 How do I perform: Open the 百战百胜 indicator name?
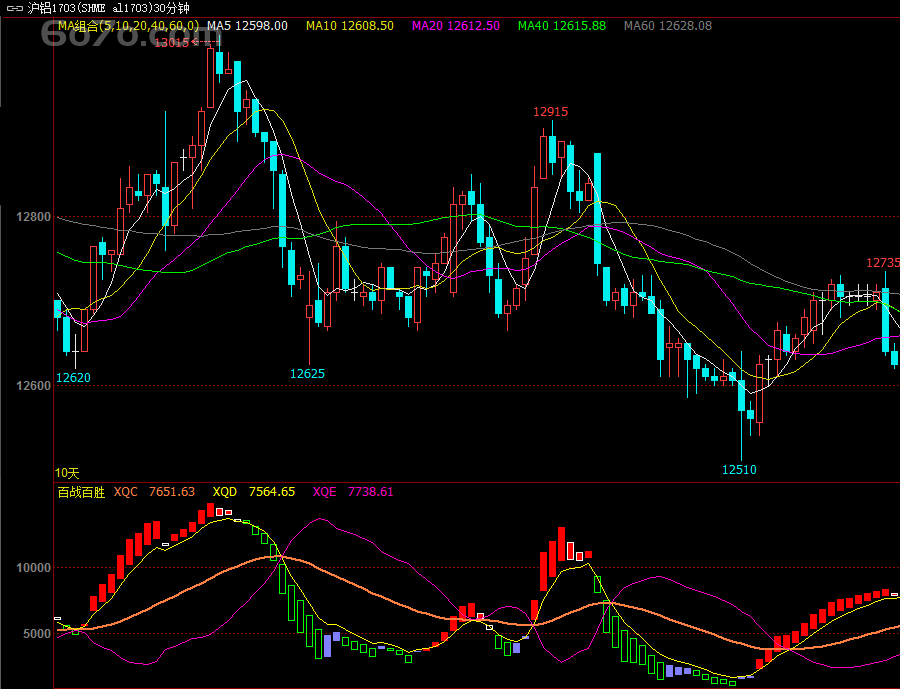pos(80,492)
